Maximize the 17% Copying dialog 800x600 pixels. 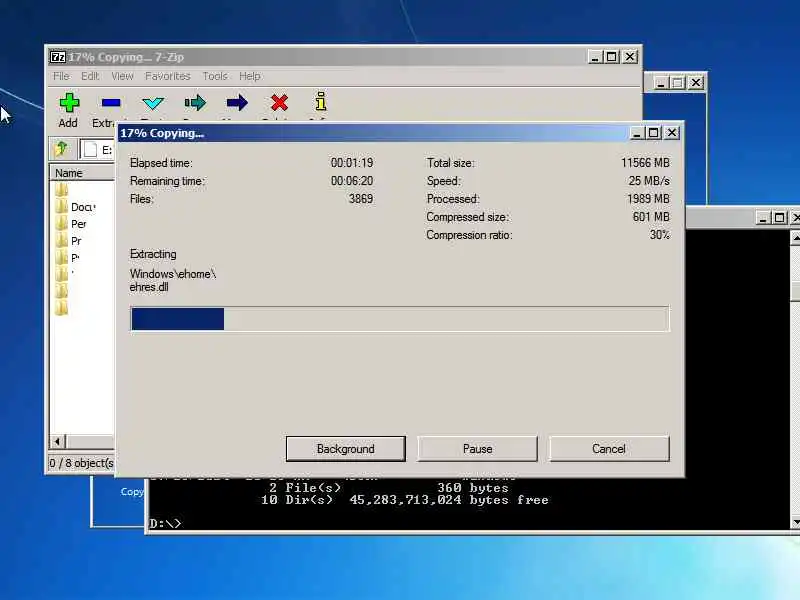click(654, 133)
